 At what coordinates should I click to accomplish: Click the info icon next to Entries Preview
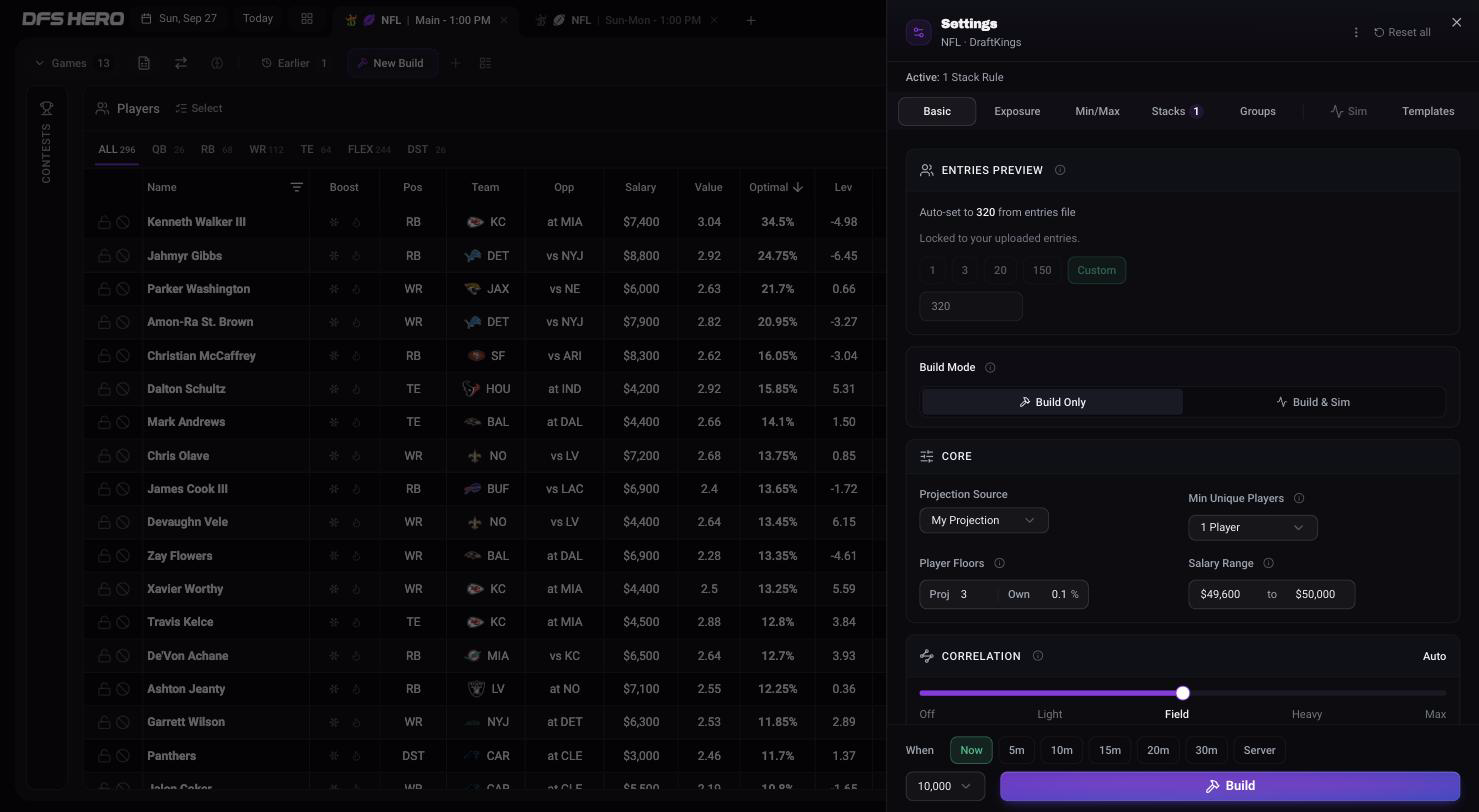[1060, 170]
